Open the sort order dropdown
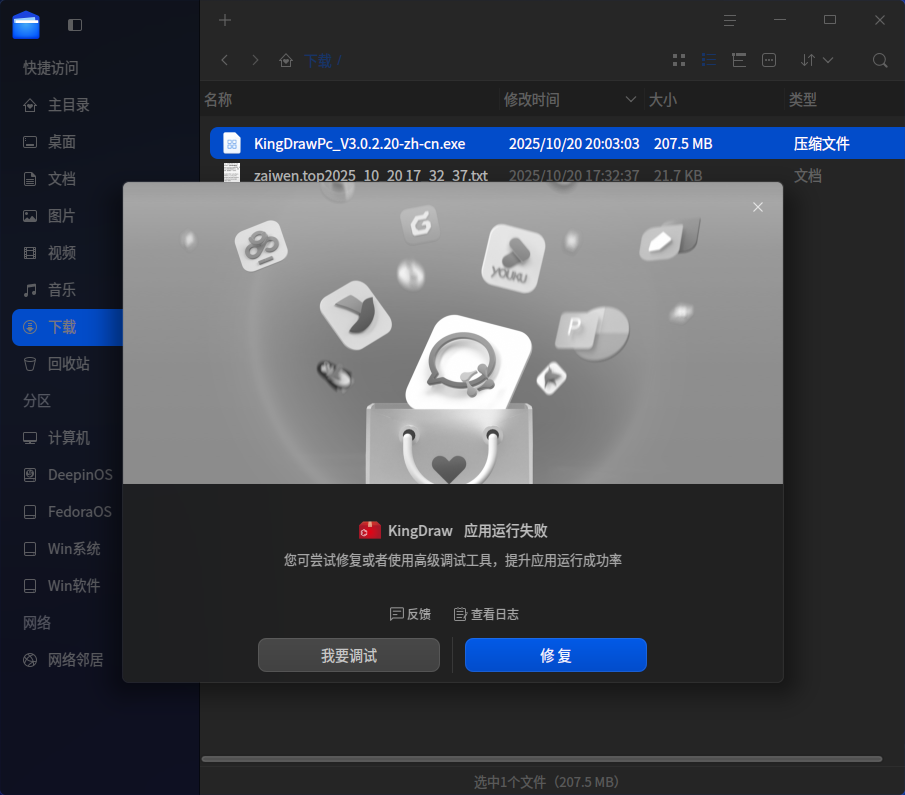The width and height of the screenshot is (905, 795). (816, 60)
